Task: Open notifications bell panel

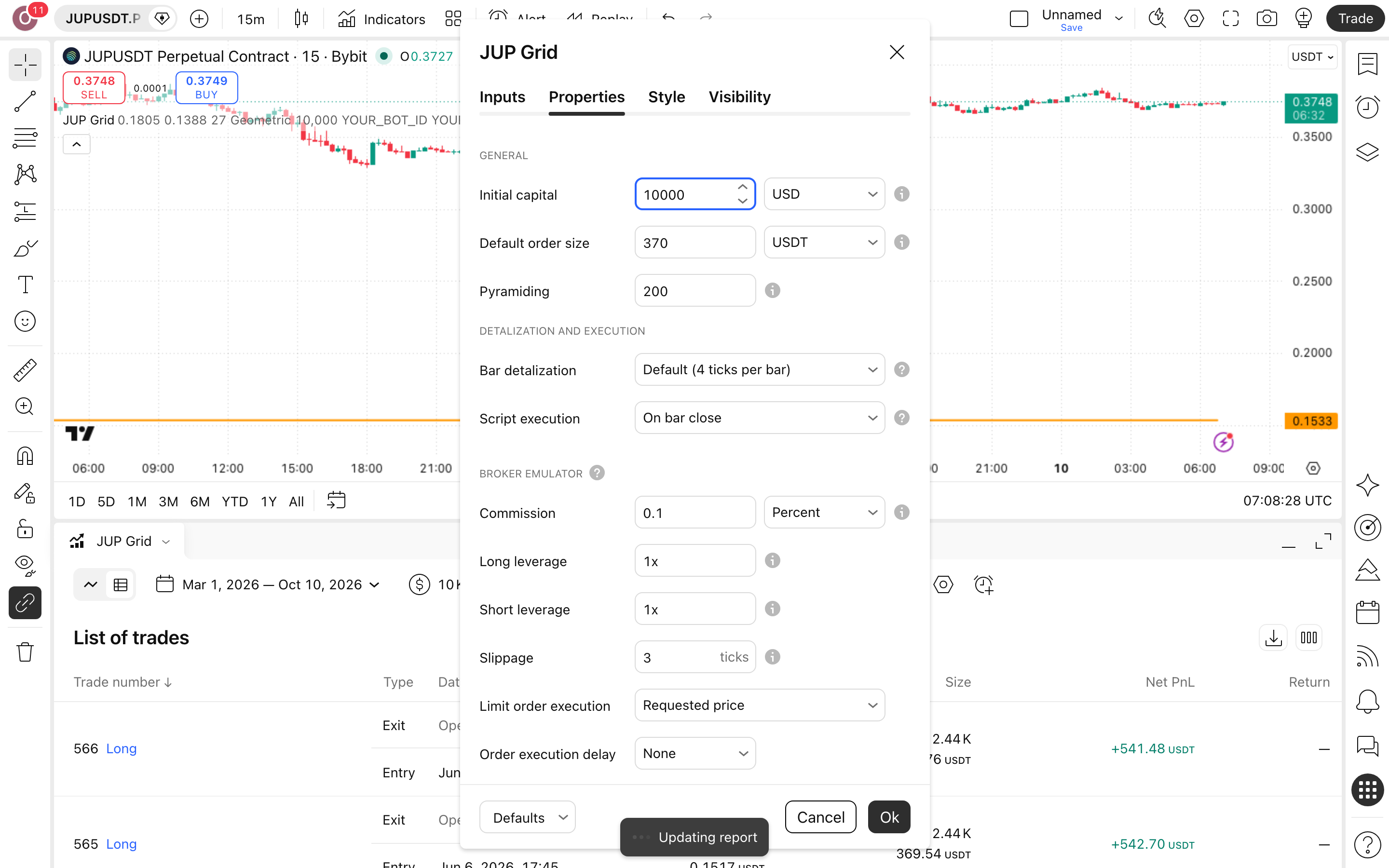Action: point(1368,701)
